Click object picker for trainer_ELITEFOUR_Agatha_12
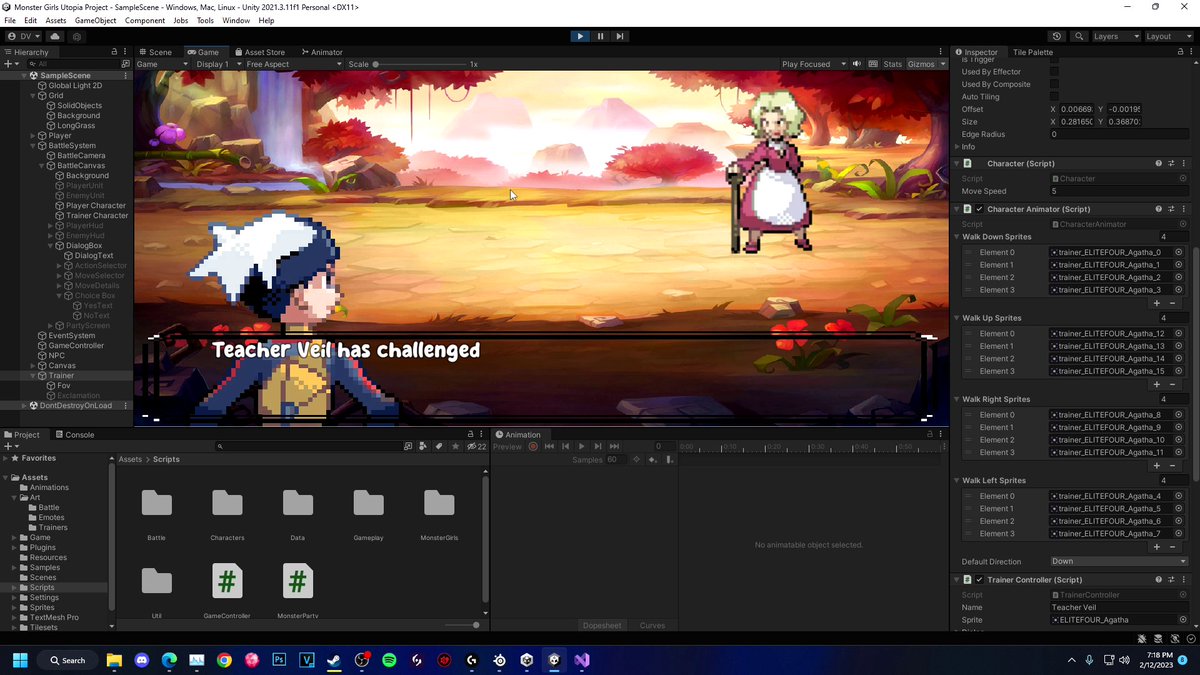 (1178, 333)
